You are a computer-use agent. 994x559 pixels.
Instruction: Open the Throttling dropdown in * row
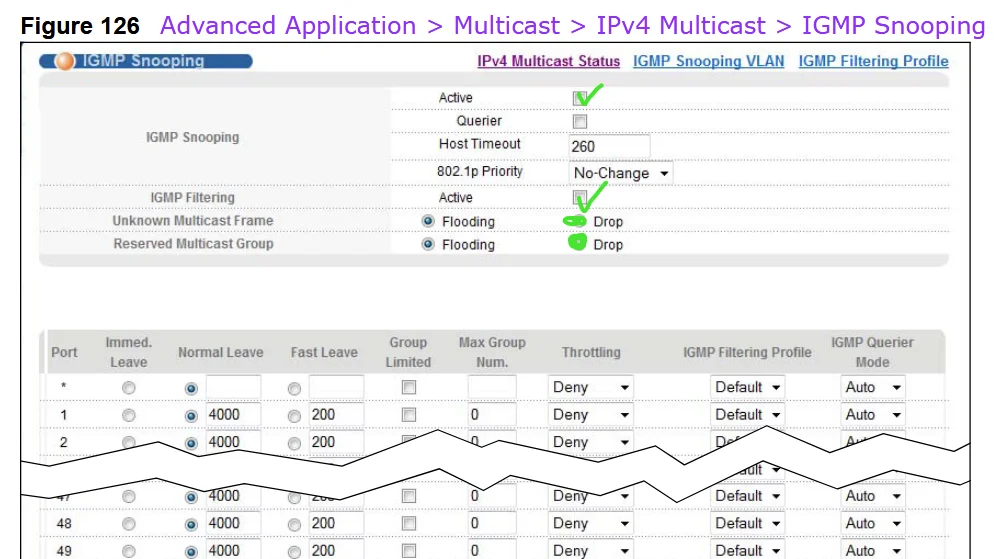[591, 387]
